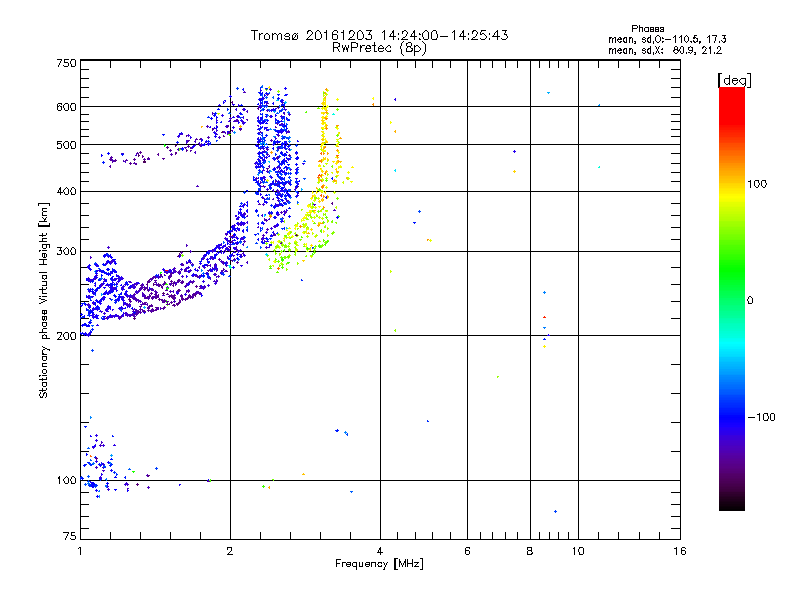Click the x-axis tick label "2"

click(x=230, y=551)
